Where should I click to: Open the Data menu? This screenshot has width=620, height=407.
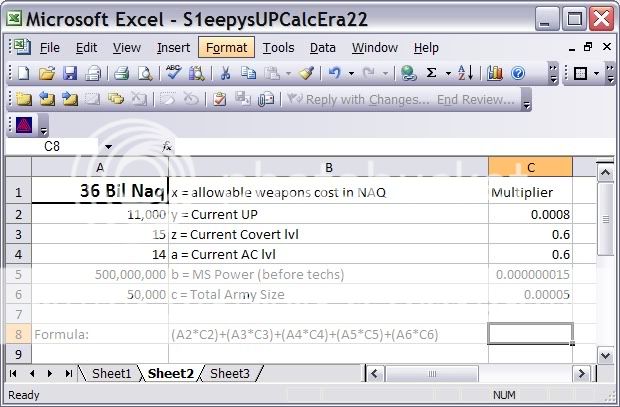click(x=322, y=47)
